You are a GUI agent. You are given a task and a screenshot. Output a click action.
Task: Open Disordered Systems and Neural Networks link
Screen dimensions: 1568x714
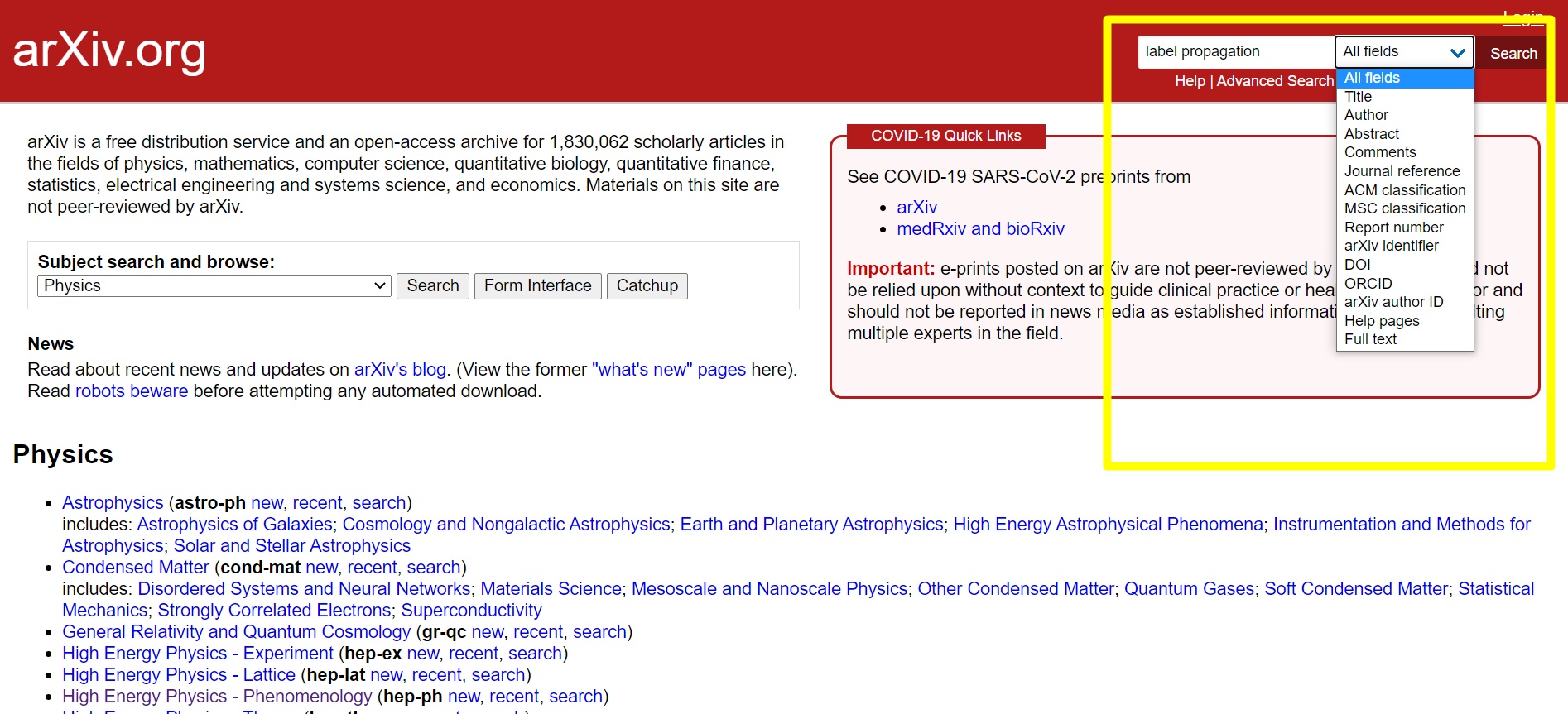coord(304,589)
